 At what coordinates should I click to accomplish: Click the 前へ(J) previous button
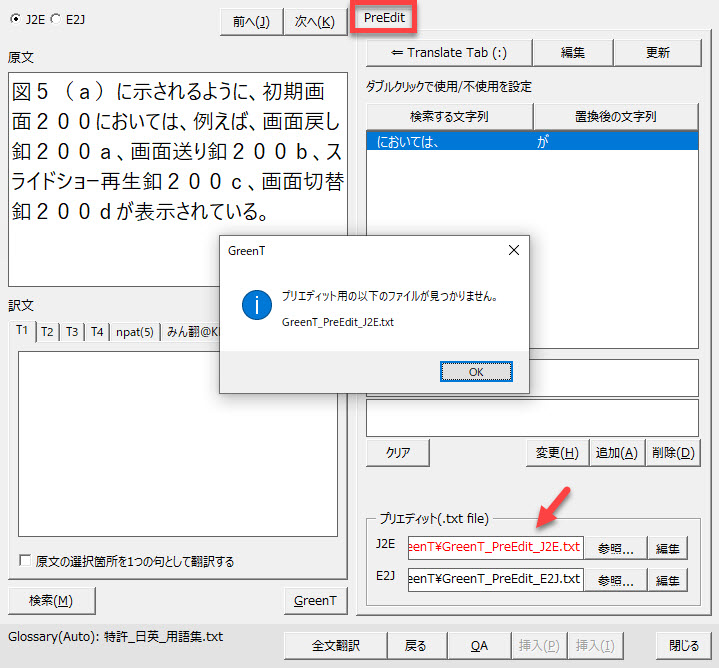tap(251, 22)
